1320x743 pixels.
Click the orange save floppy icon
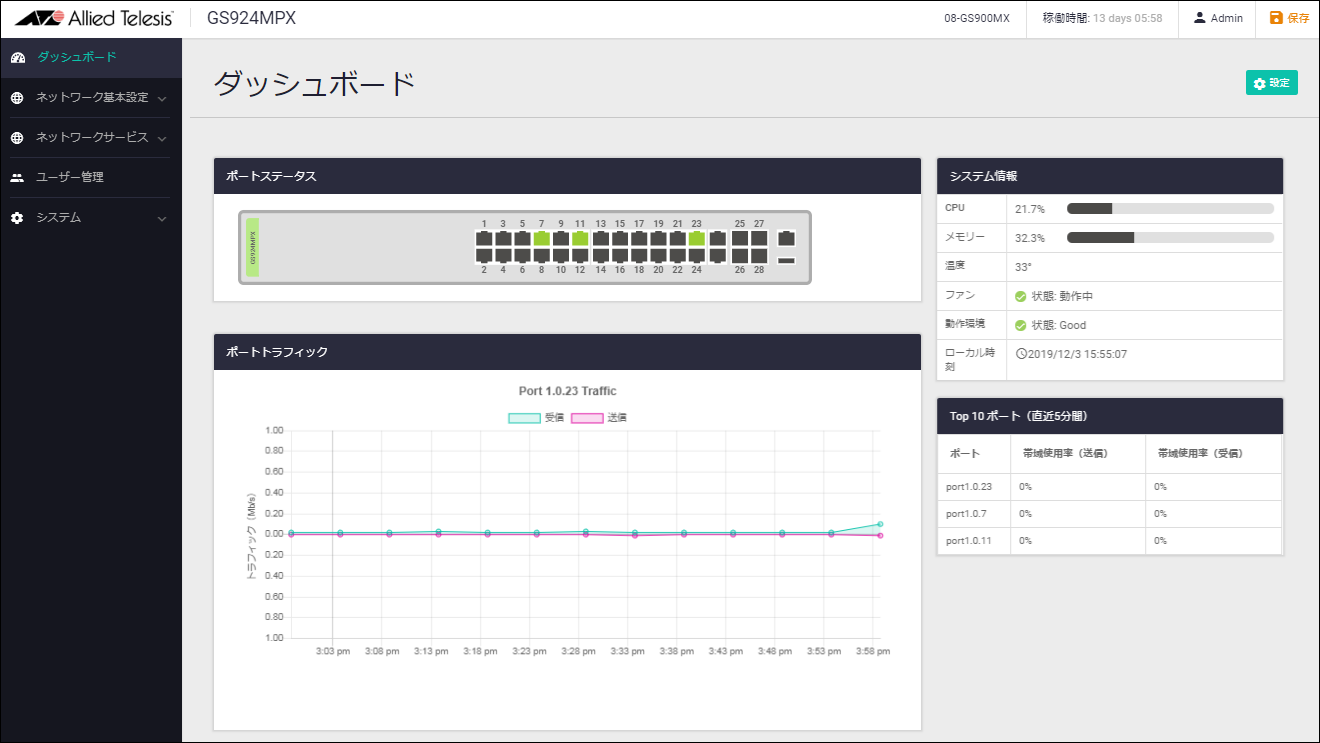[1275, 18]
